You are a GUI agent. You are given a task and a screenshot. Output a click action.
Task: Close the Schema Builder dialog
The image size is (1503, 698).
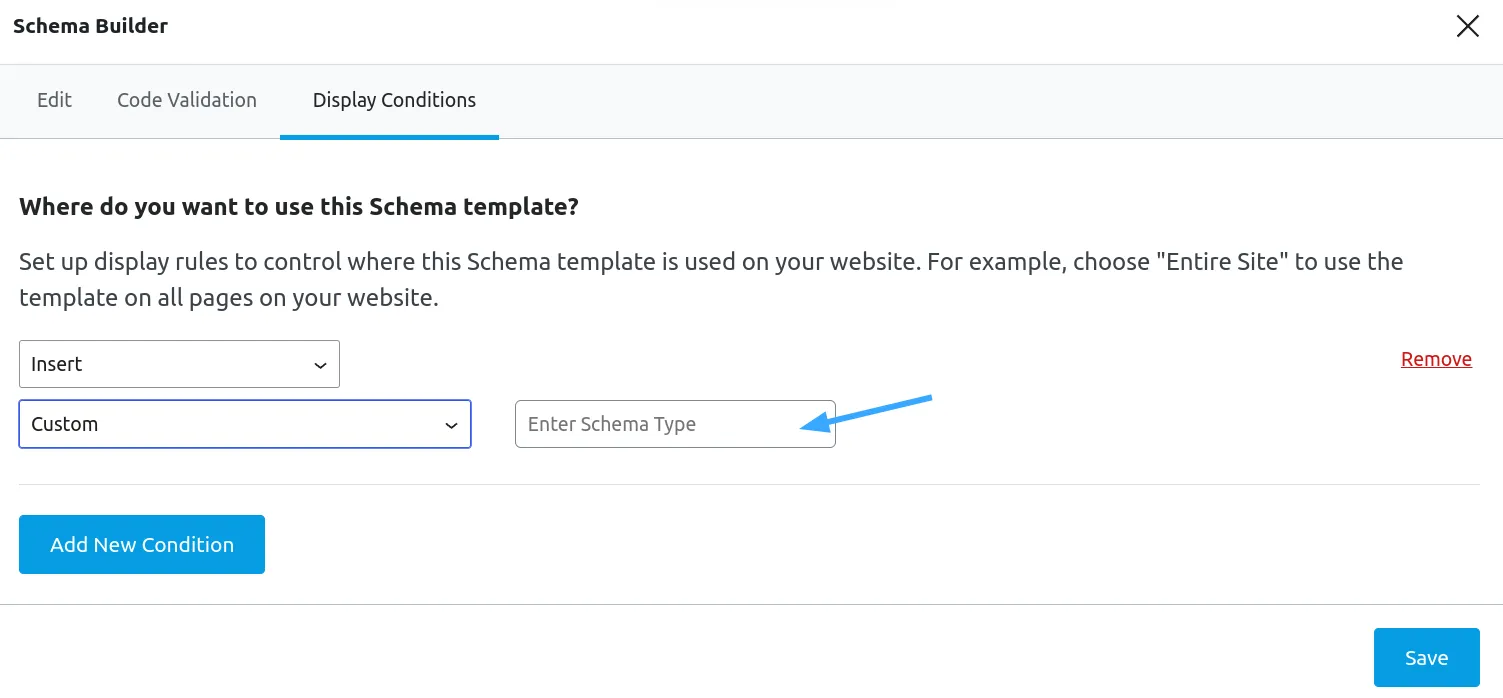pos(1467,26)
